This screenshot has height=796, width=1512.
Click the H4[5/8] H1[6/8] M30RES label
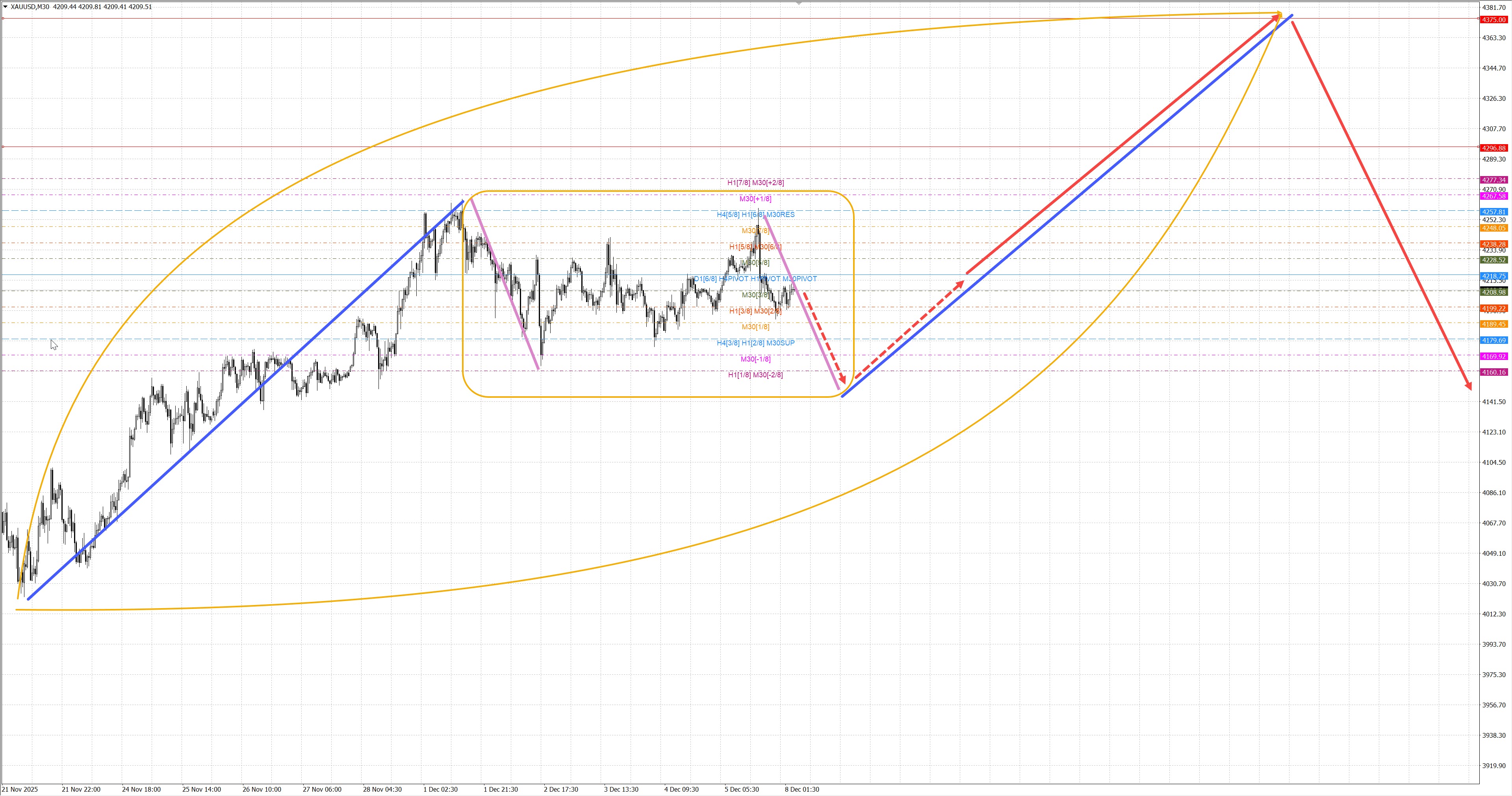755,215
